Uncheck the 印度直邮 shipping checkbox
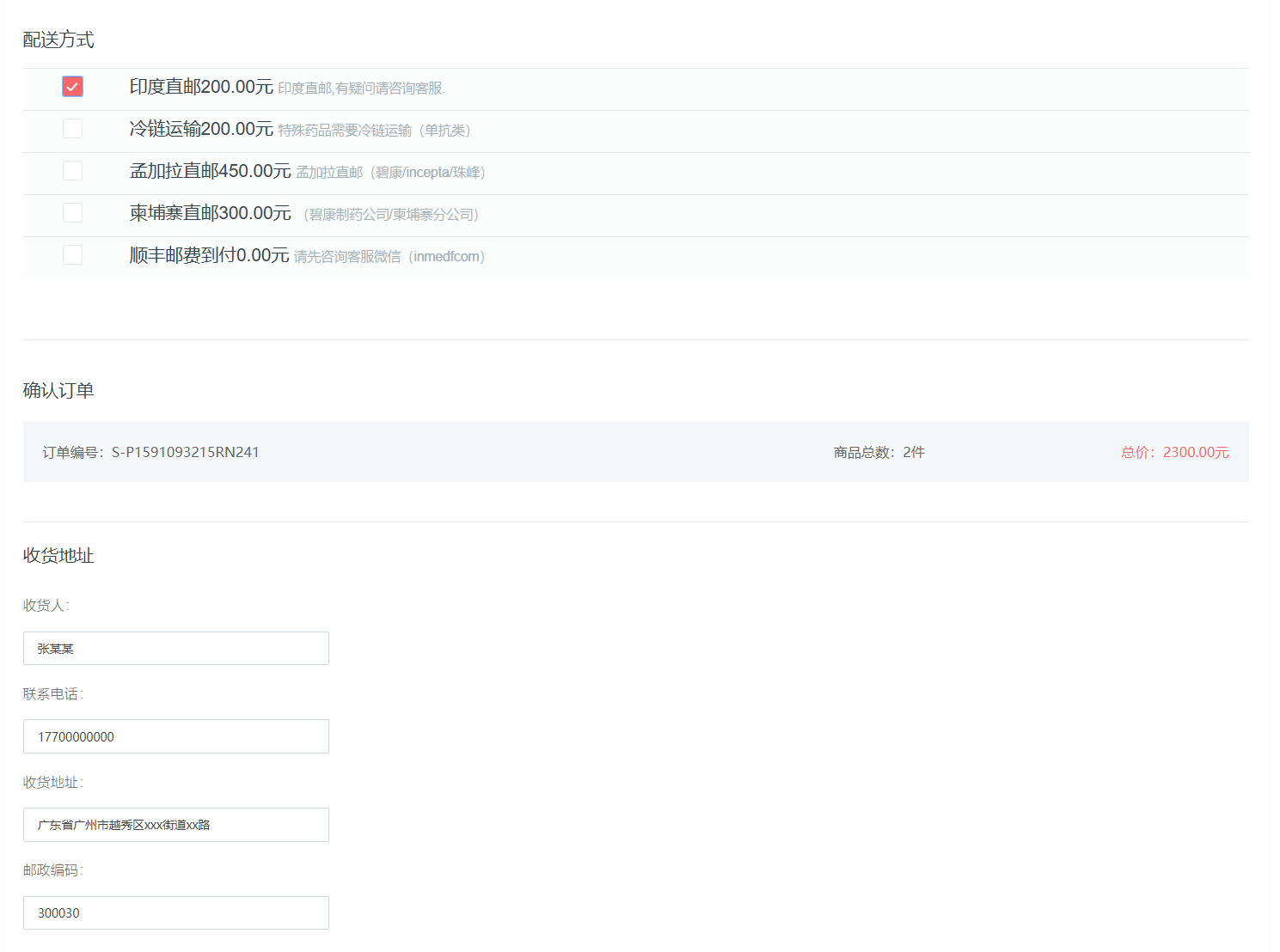The image size is (1280, 952). tap(73, 87)
